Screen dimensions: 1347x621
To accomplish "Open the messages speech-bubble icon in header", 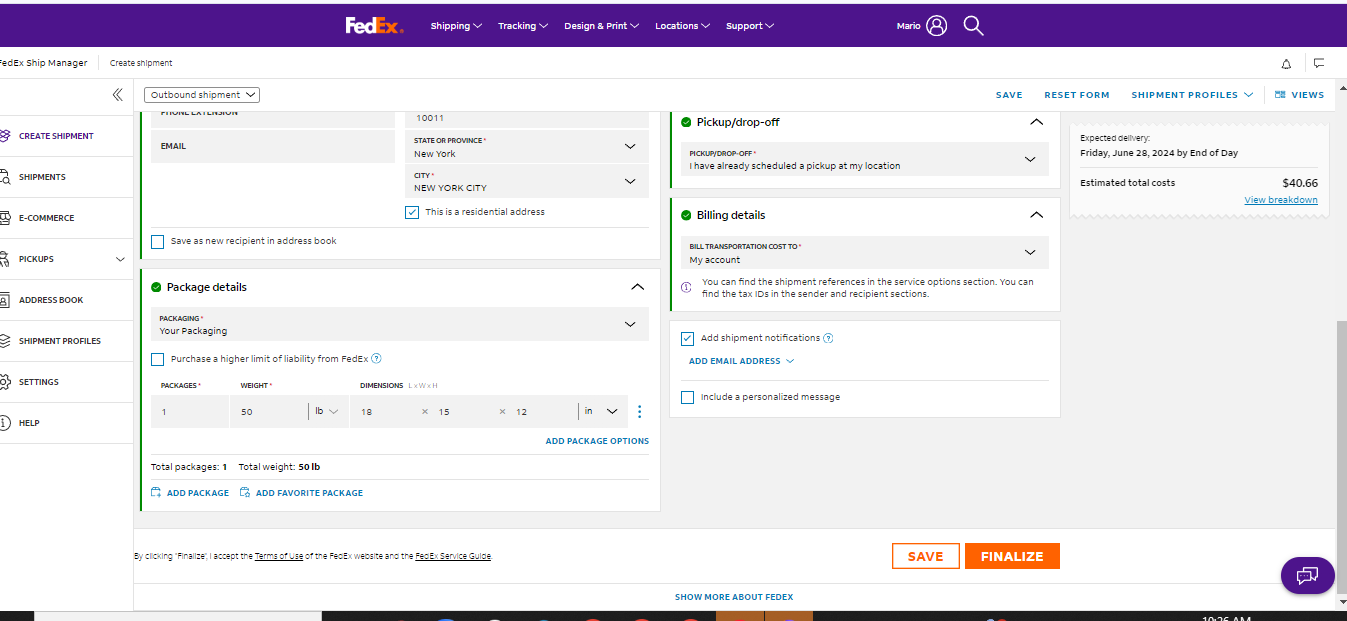I will (x=1319, y=63).
